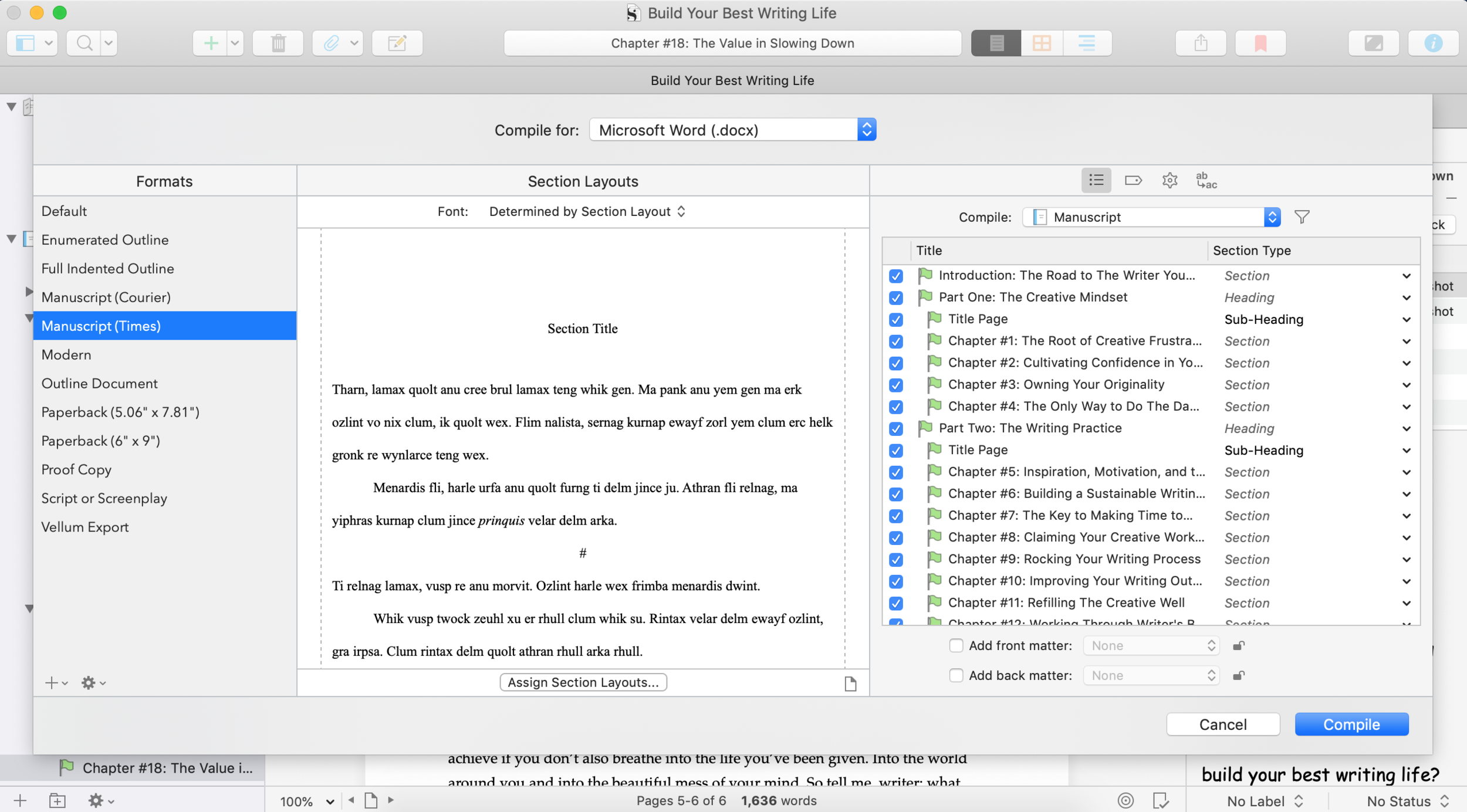Open the front matter None dropdown
Viewport: 1467px width, 812px height.
(1151, 645)
